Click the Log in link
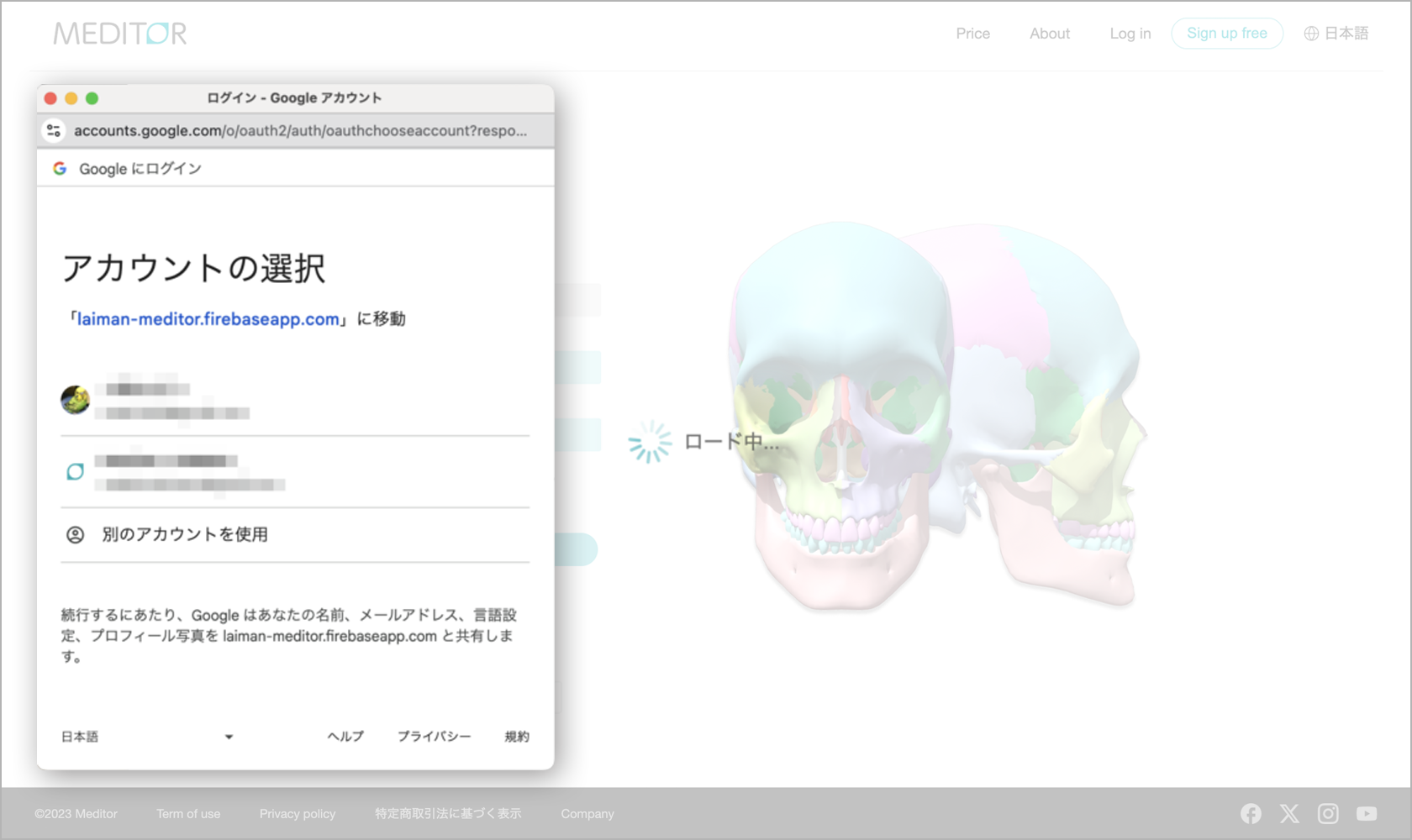The height and width of the screenshot is (840, 1412). pos(1130,34)
